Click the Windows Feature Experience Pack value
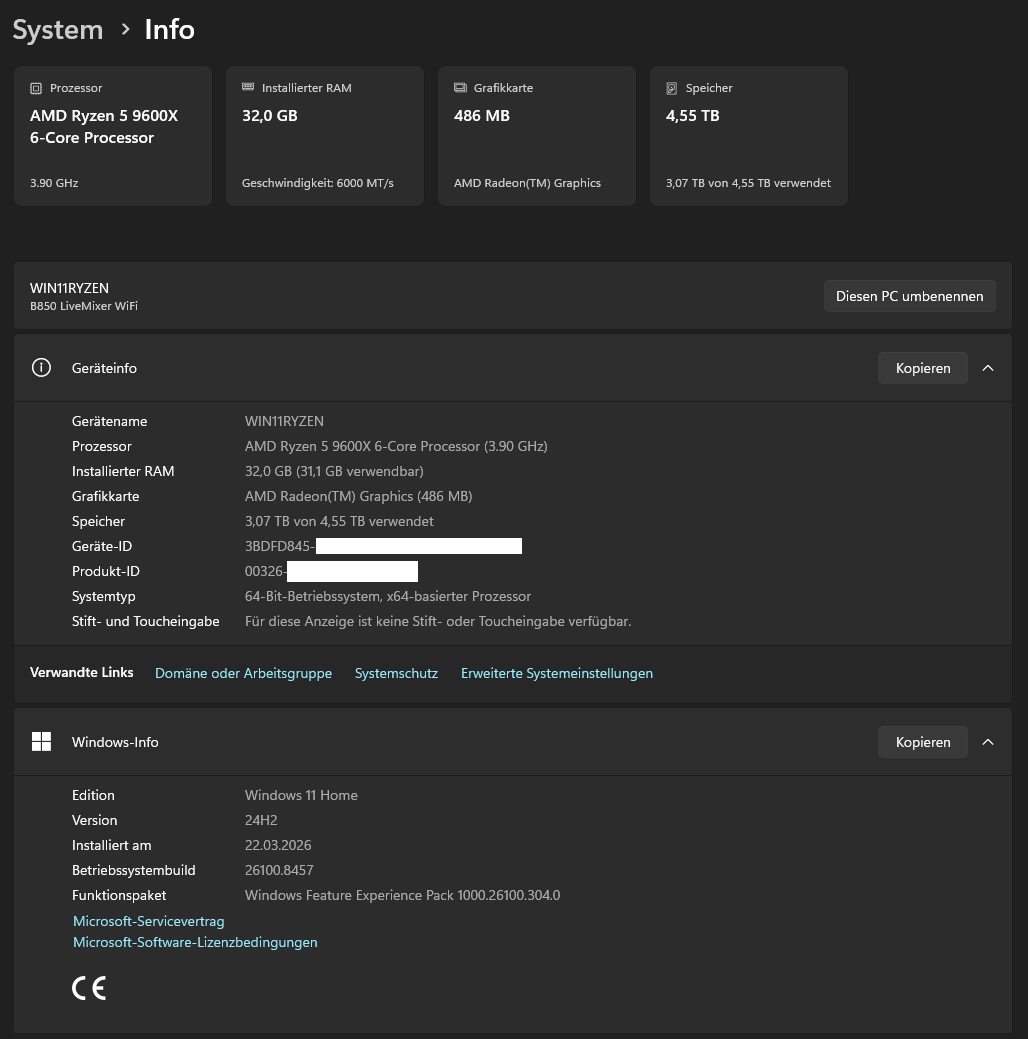Image resolution: width=1028 pixels, height=1039 pixels. tap(402, 895)
